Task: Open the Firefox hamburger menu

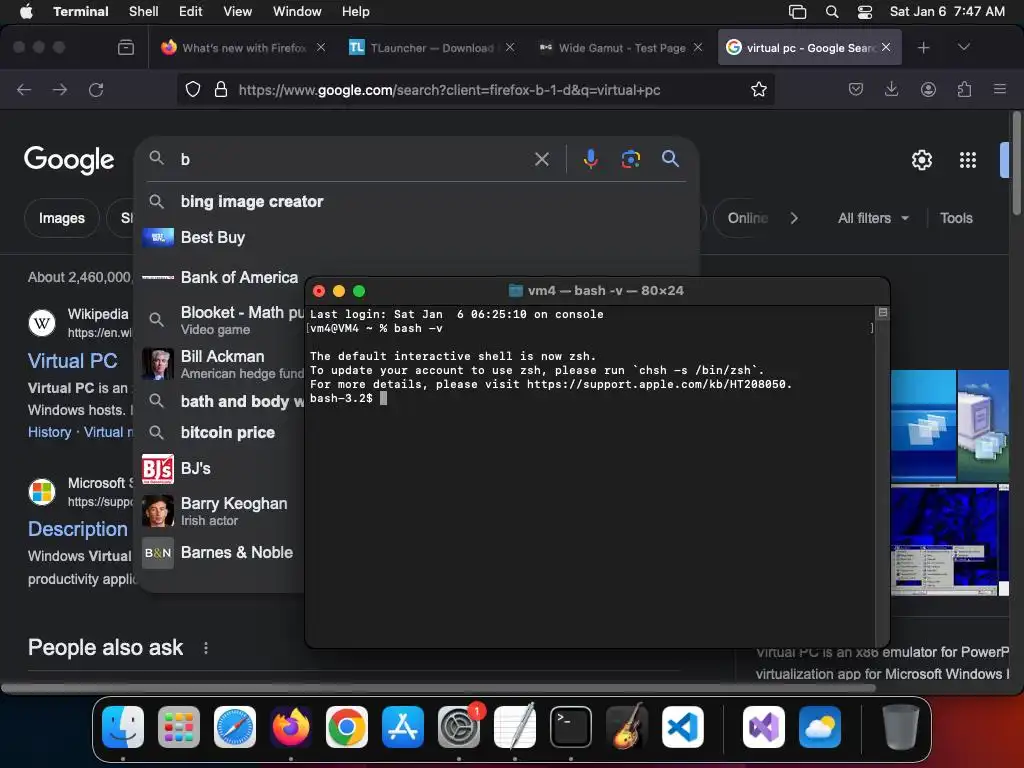Action: (x=1000, y=89)
